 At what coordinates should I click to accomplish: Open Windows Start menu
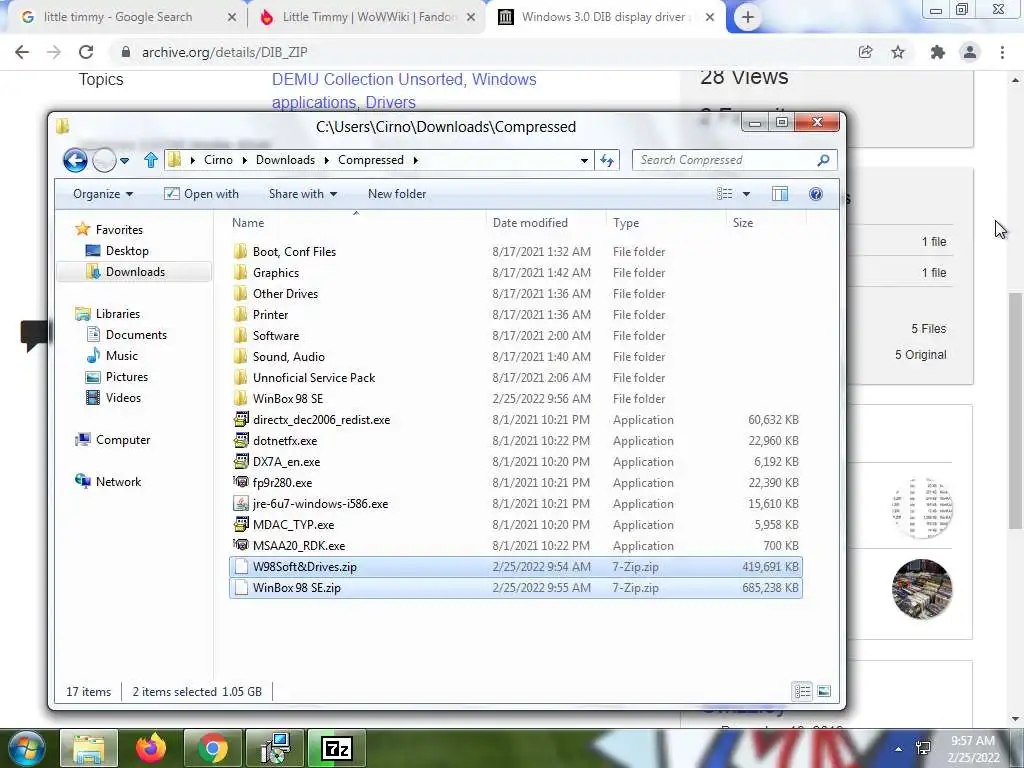27,748
